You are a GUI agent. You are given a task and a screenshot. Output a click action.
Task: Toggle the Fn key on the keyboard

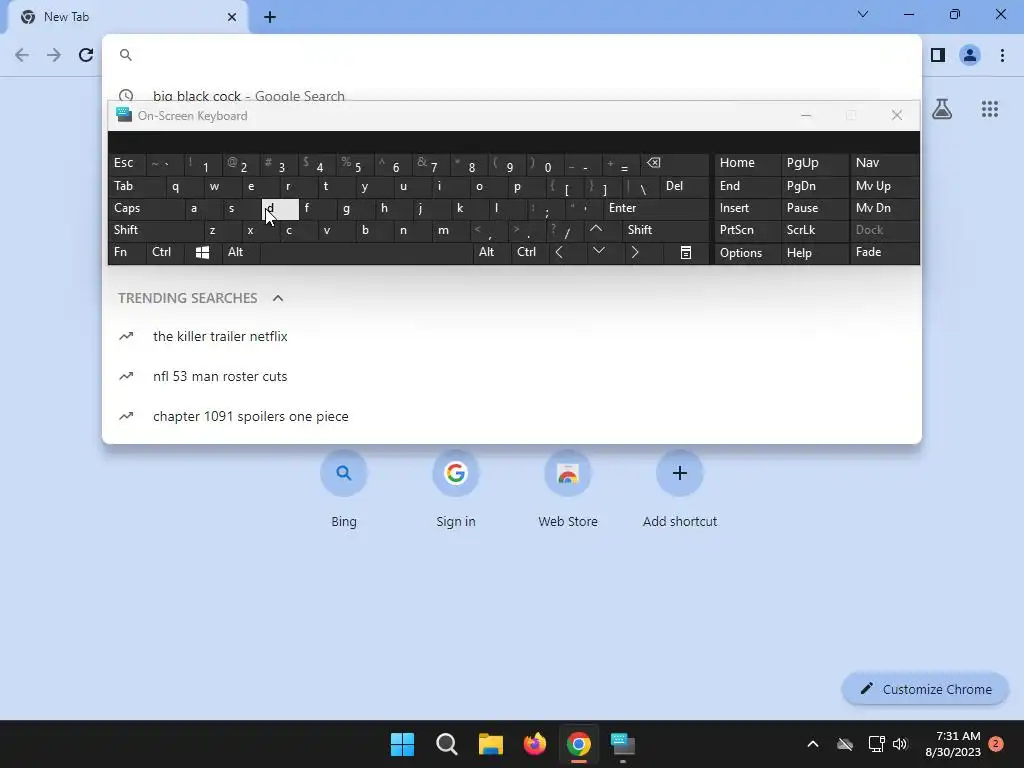point(127,252)
